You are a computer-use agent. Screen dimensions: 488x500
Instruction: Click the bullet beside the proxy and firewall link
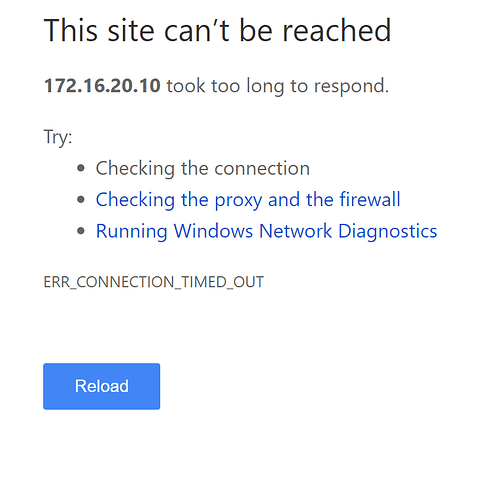[81, 200]
